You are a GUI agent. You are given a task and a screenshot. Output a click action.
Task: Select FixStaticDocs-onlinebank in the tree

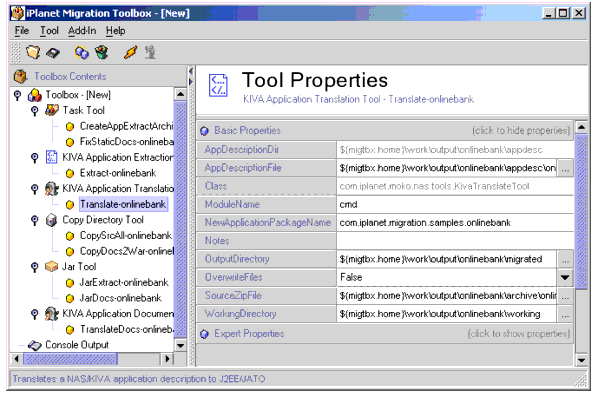click(x=126, y=142)
